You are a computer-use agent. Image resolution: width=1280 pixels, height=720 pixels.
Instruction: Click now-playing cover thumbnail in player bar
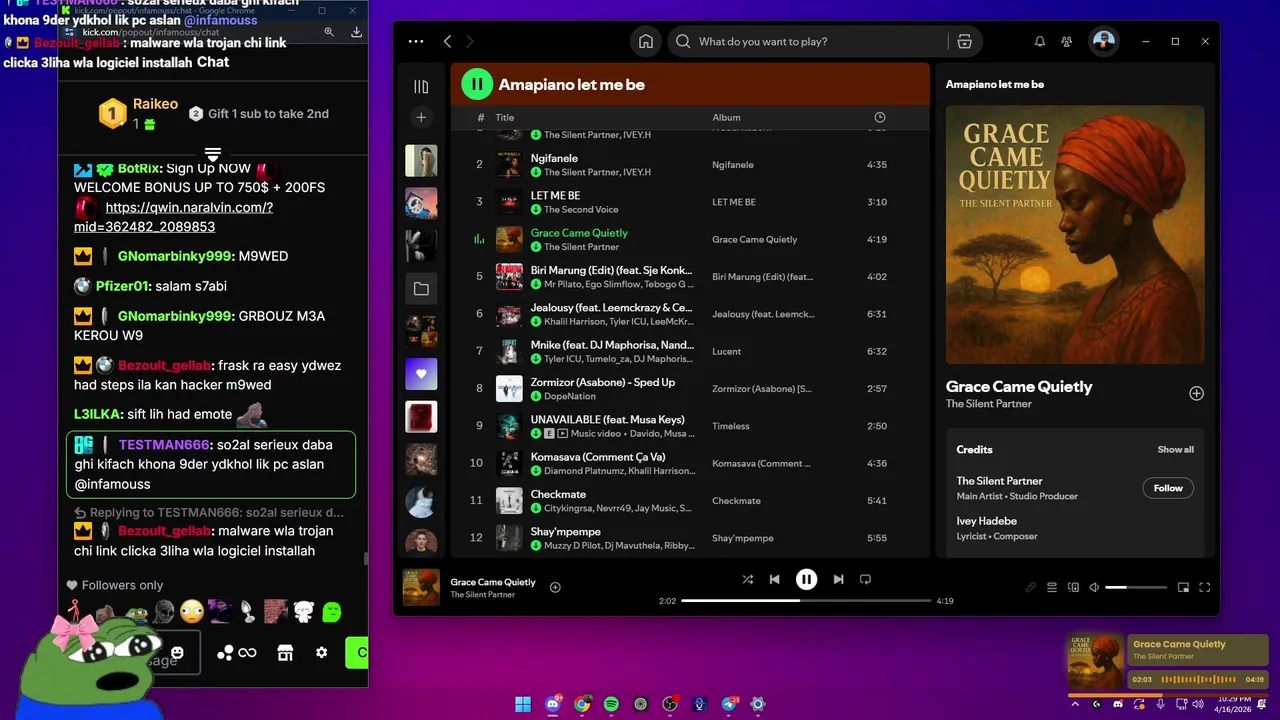tap(421, 587)
